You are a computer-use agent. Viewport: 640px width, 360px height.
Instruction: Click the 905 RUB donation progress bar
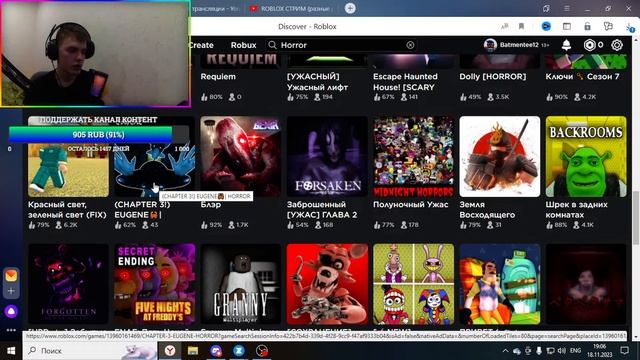coord(99,134)
